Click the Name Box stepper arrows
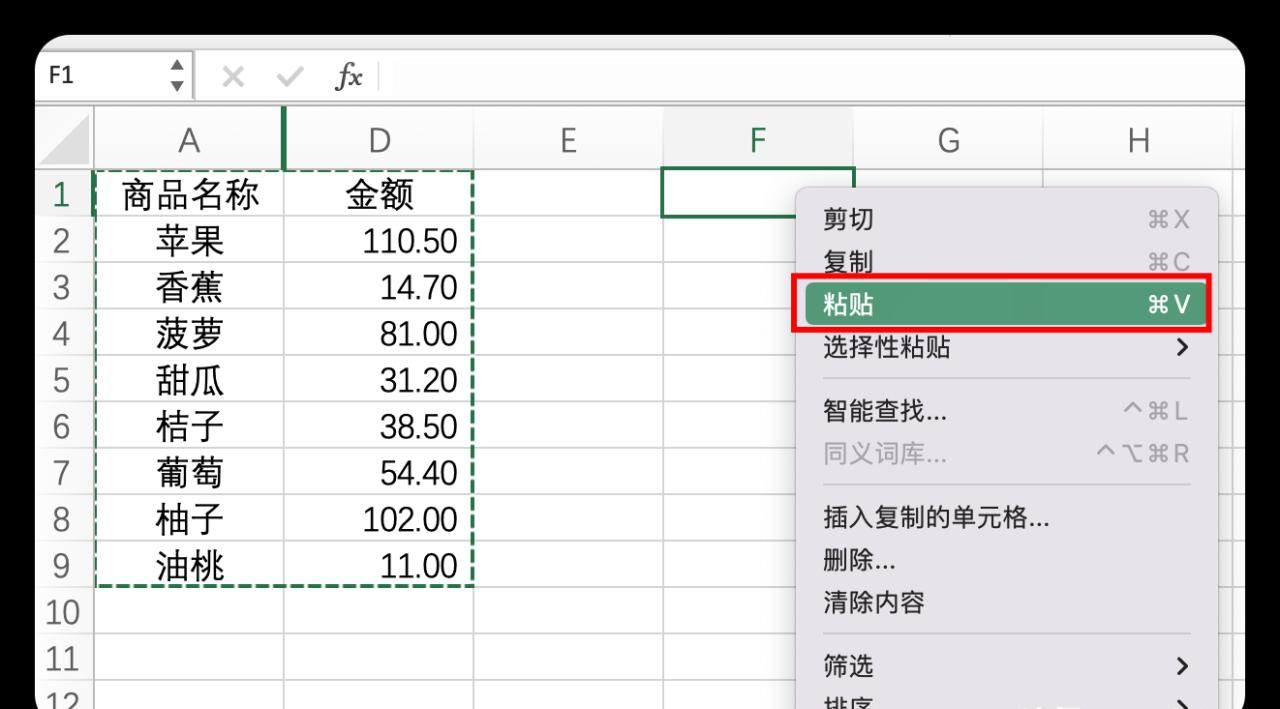This screenshot has width=1280, height=709. pyautogui.click(x=177, y=76)
